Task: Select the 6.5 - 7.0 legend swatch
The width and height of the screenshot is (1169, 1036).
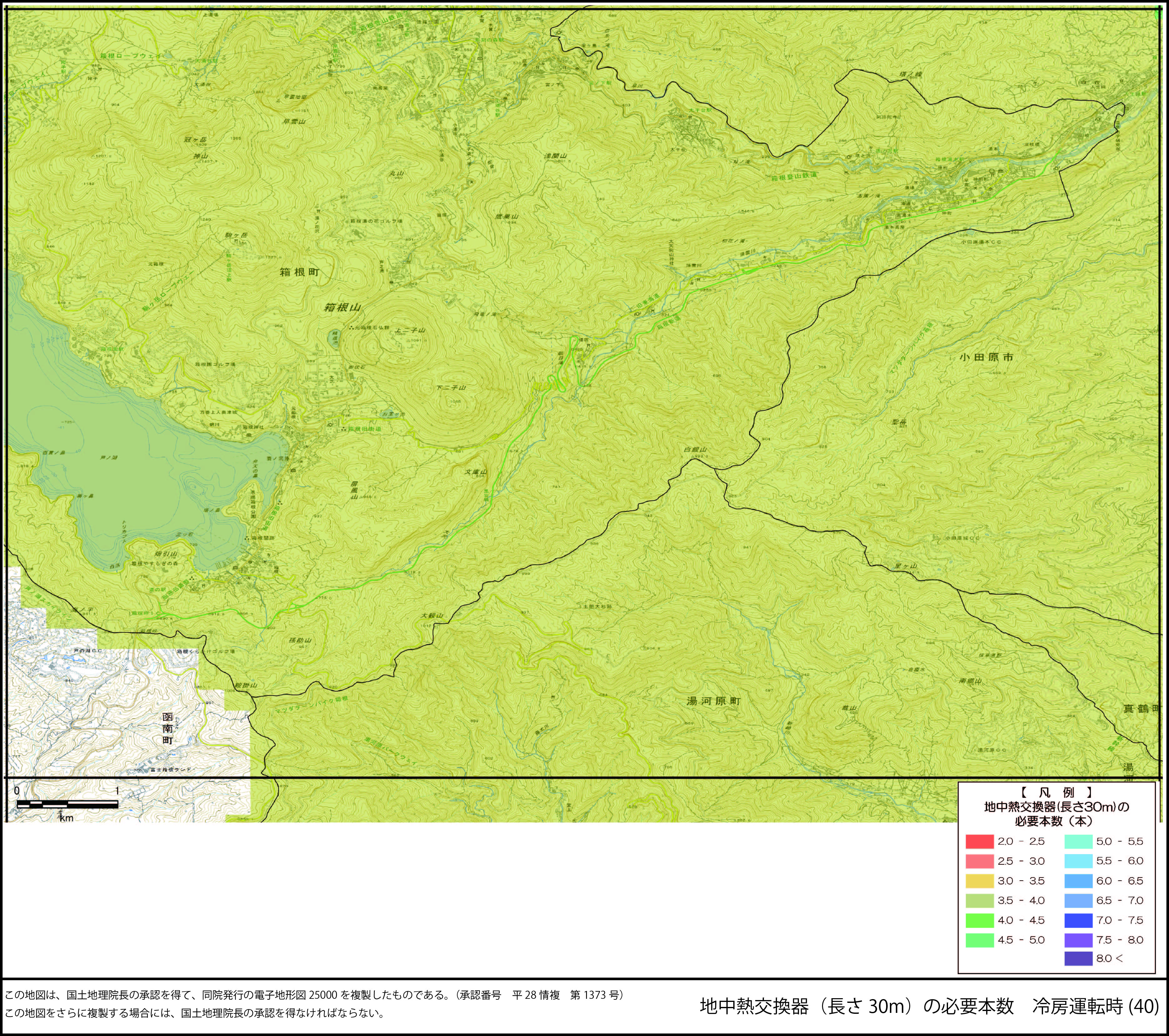Action: coord(1078,900)
